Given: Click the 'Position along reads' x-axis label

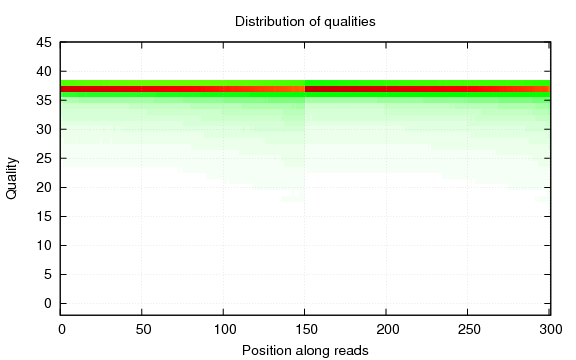Looking at the screenshot, I should point(305,350).
